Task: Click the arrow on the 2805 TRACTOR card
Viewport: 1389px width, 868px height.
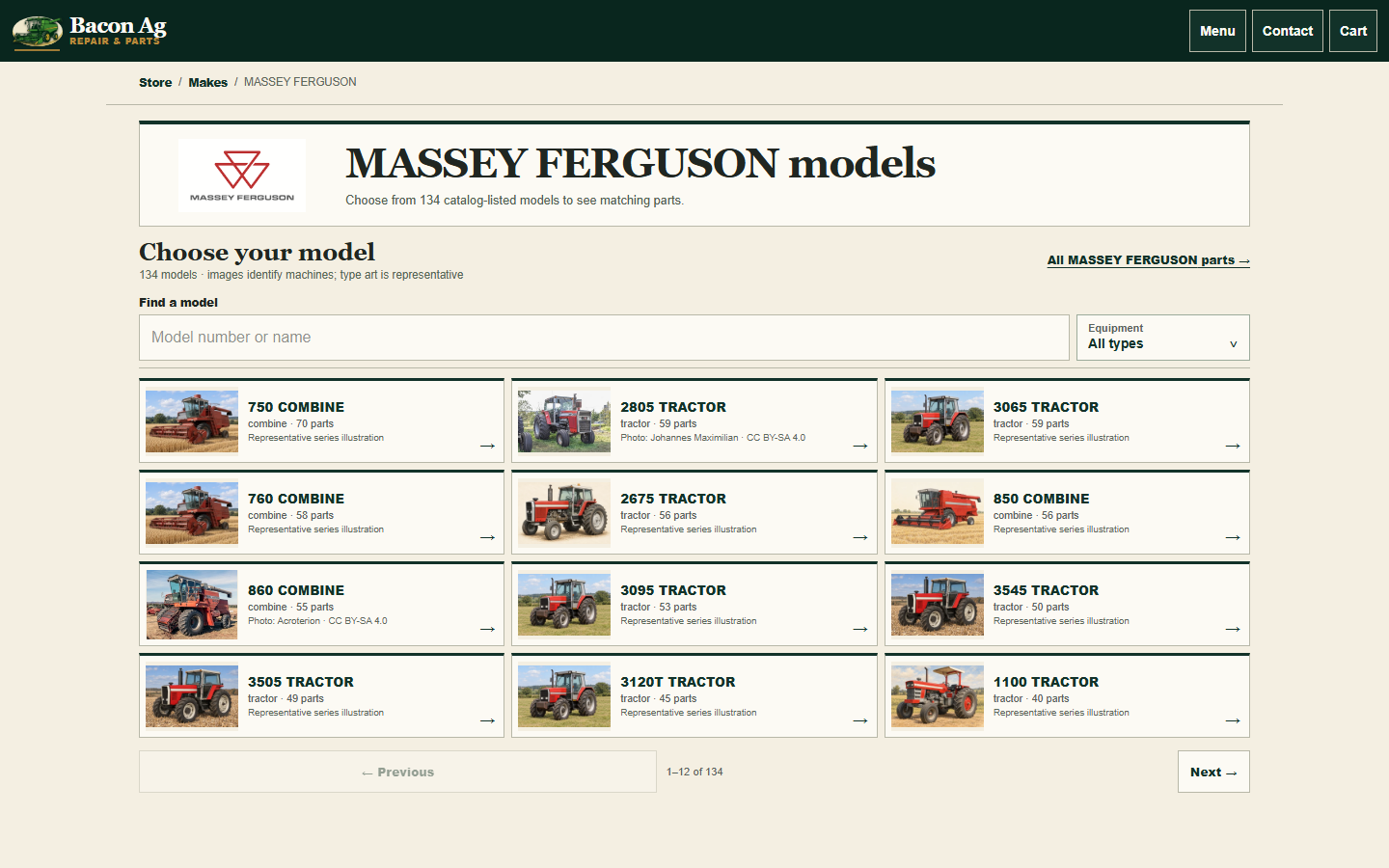Action: click(x=860, y=446)
